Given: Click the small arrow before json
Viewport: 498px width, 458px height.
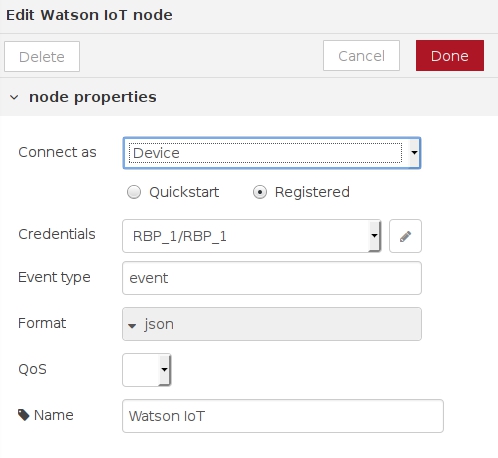Looking at the screenshot, I should coord(132,326).
